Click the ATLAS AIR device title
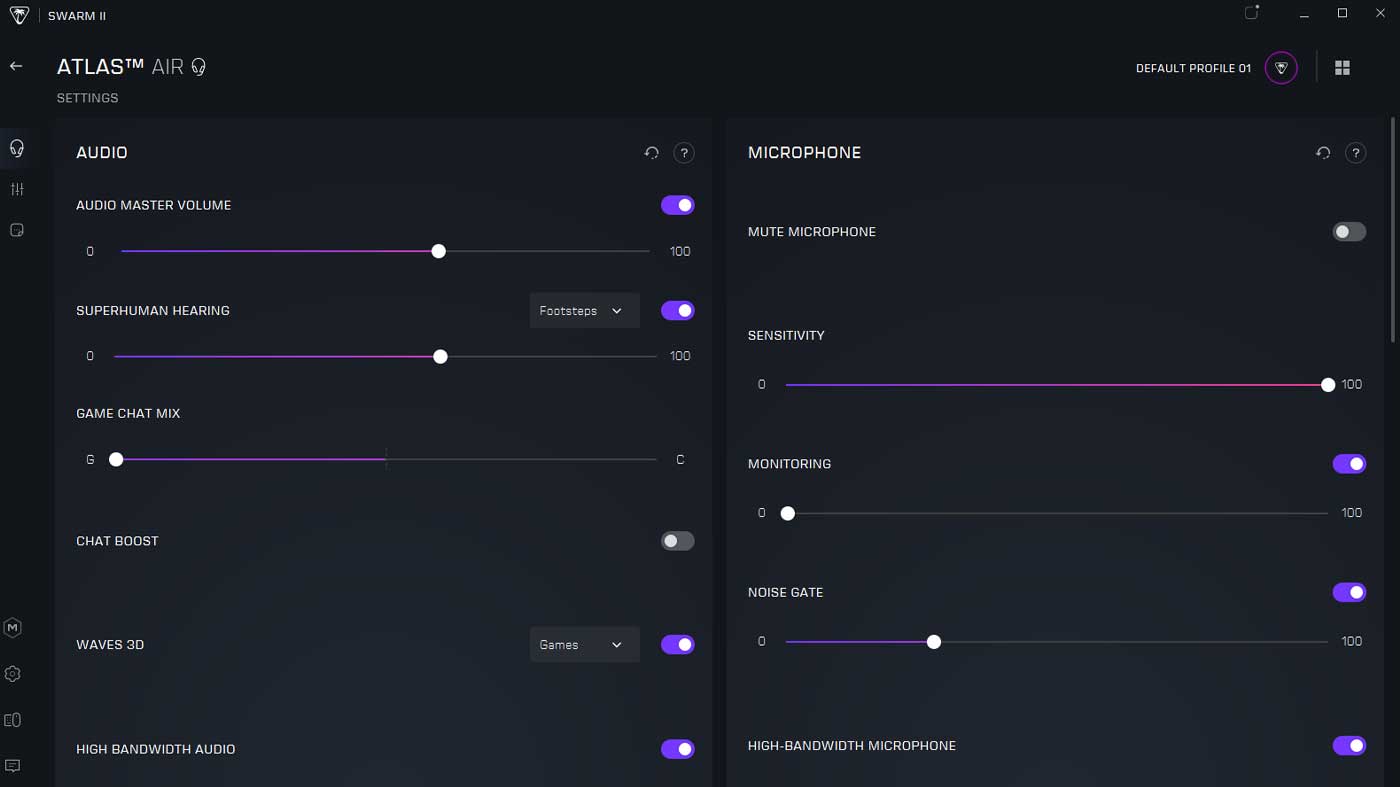The height and width of the screenshot is (787, 1400). click(x=120, y=67)
